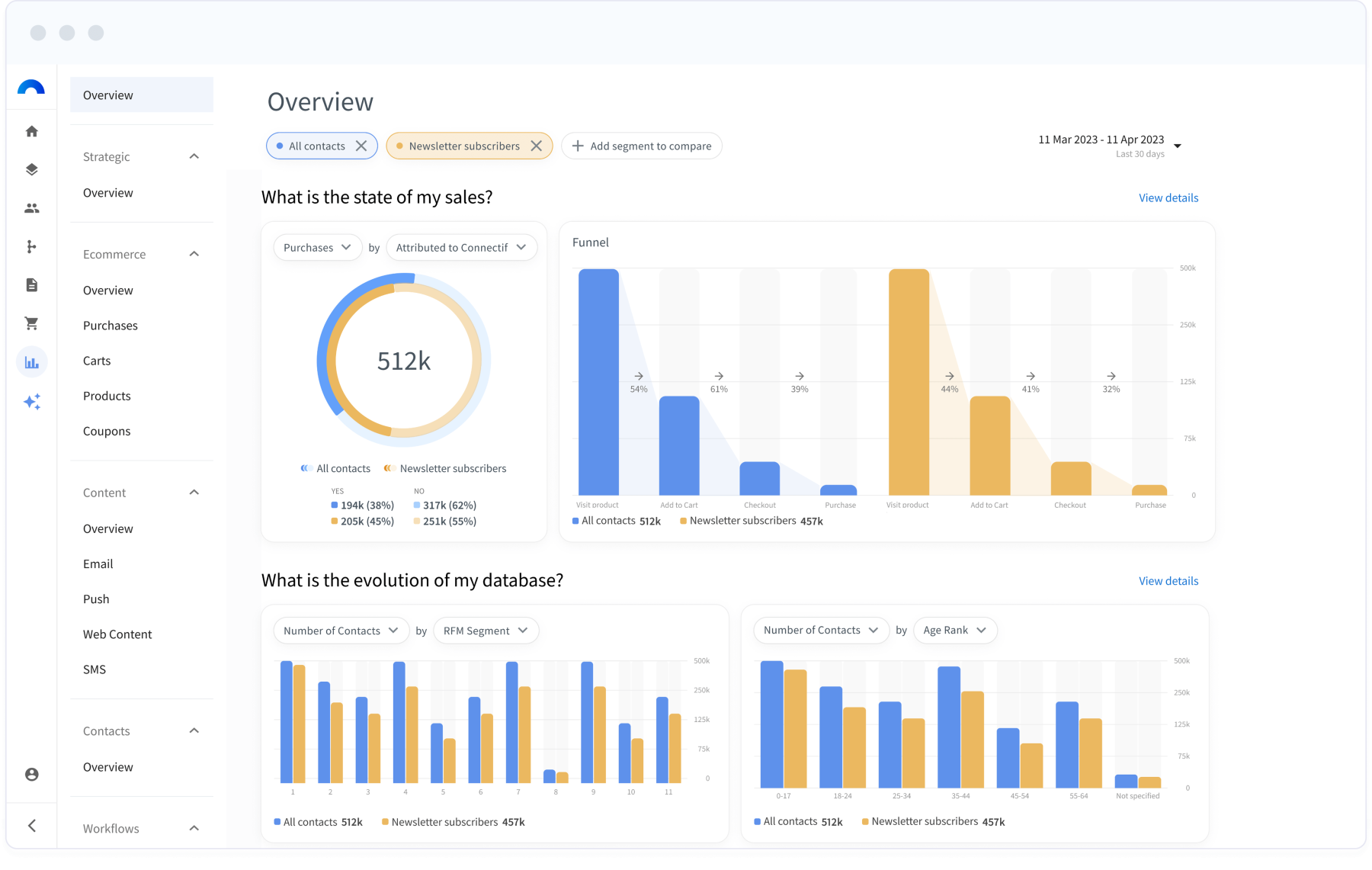
Task: Click the workflow branch icon
Action: (31, 246)
